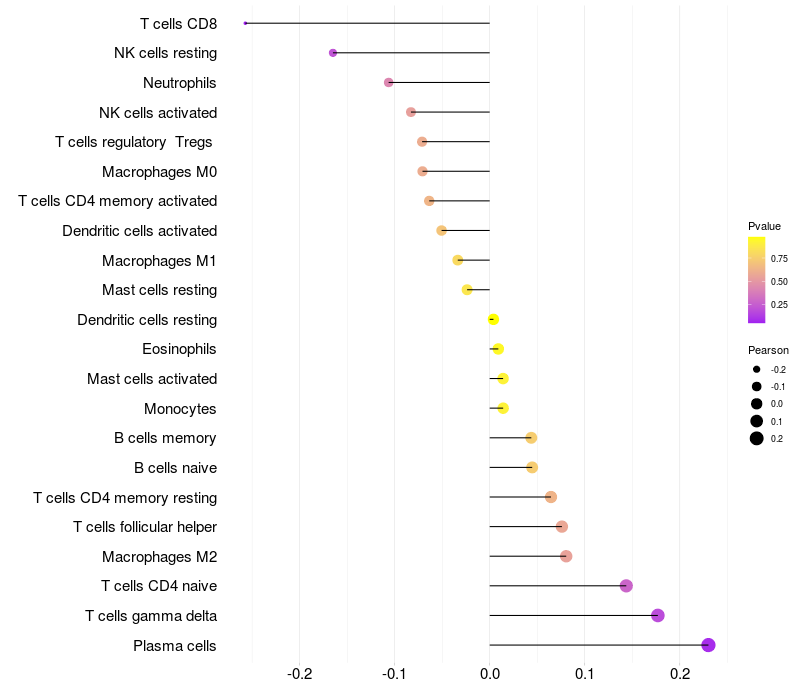Select the T cells gamma delta point
The image size is (800, 700).
click(658, 615)
